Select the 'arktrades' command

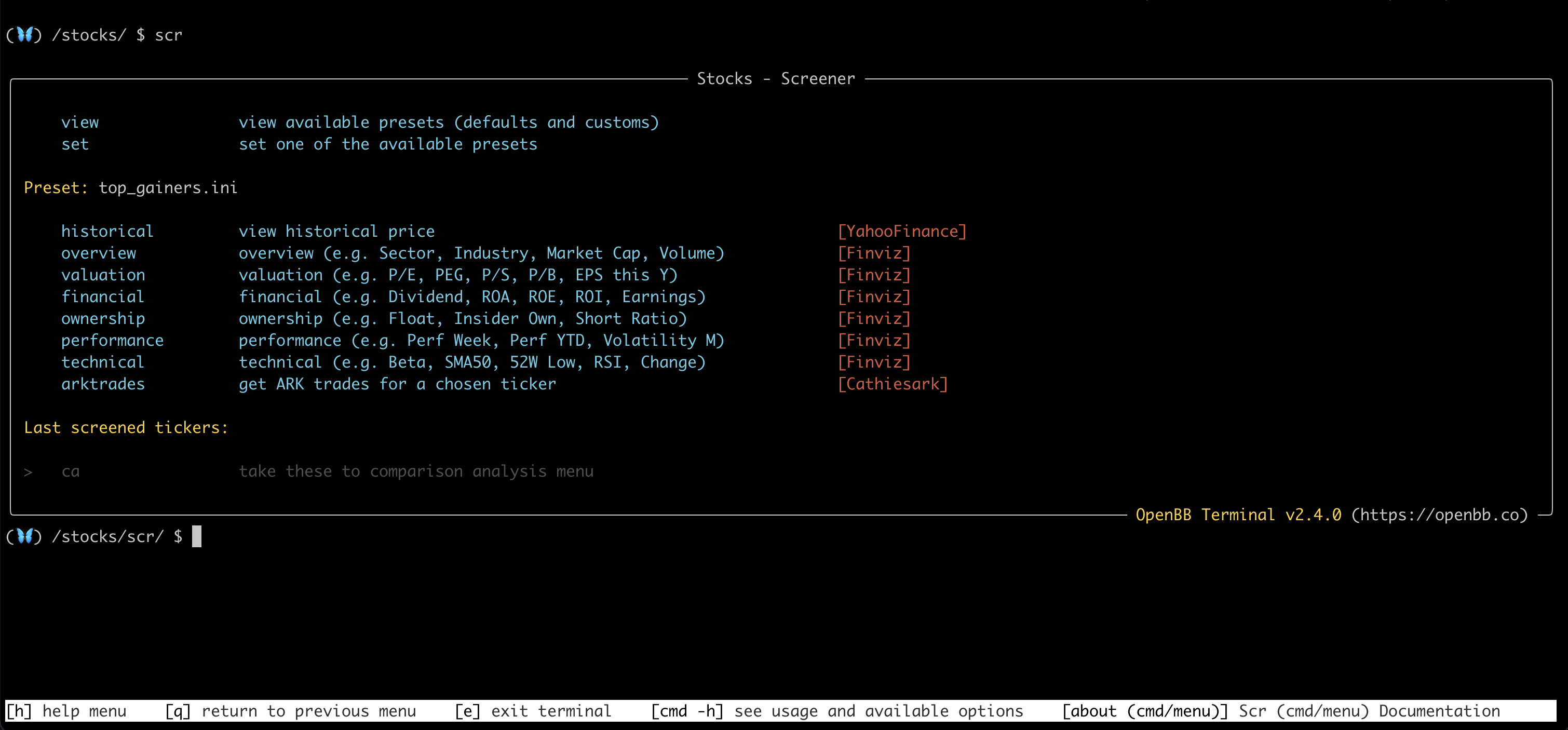coord(103,384)
